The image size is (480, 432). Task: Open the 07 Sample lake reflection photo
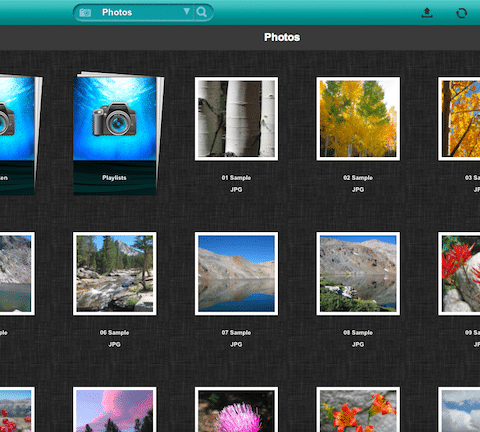(x=236, y=274)
